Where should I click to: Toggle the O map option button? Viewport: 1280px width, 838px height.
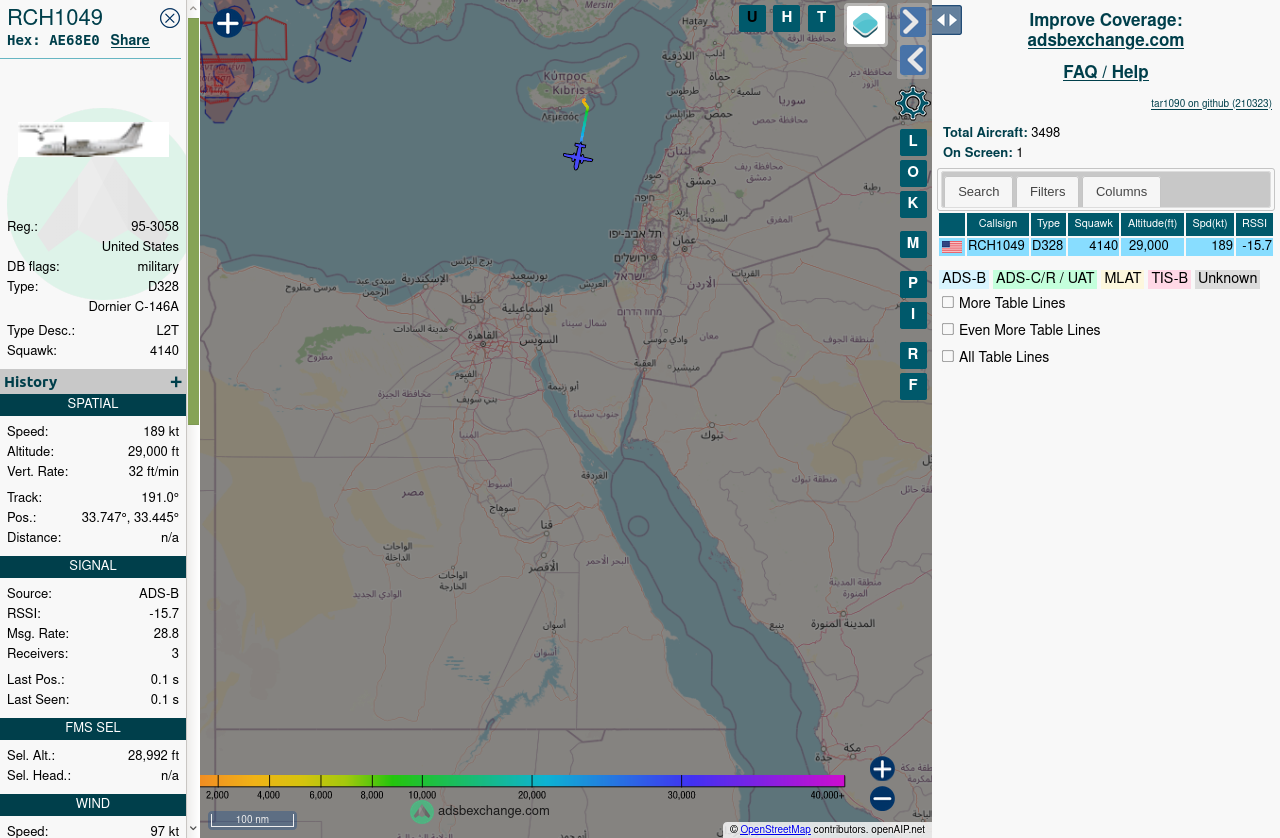913,173
